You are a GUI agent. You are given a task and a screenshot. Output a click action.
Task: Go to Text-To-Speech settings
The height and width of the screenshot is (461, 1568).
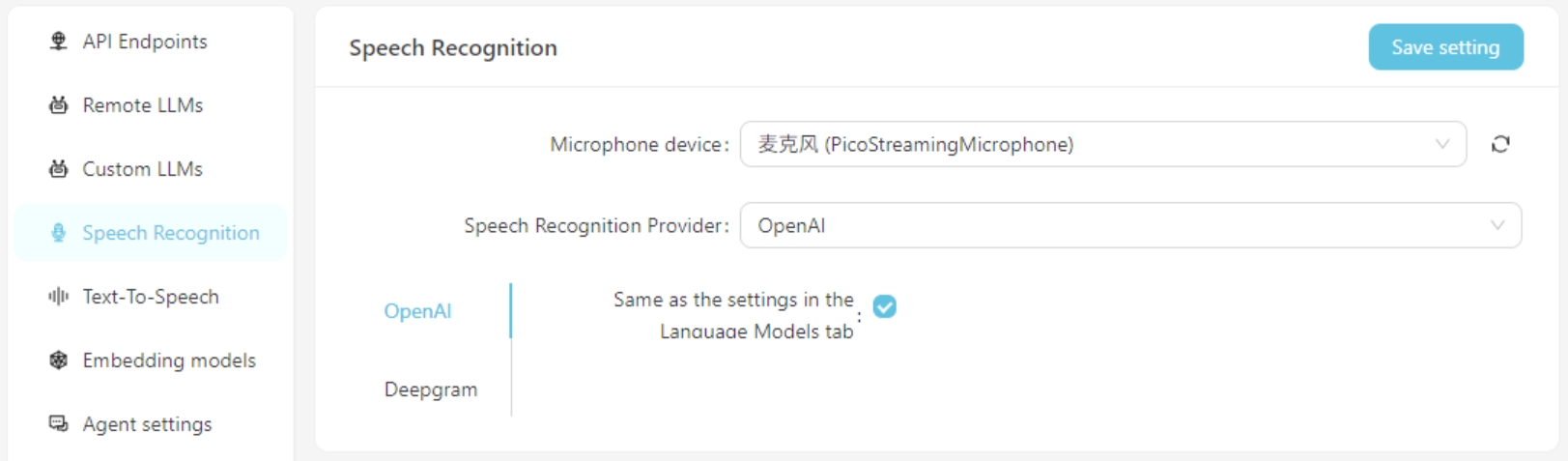[151, 296]
